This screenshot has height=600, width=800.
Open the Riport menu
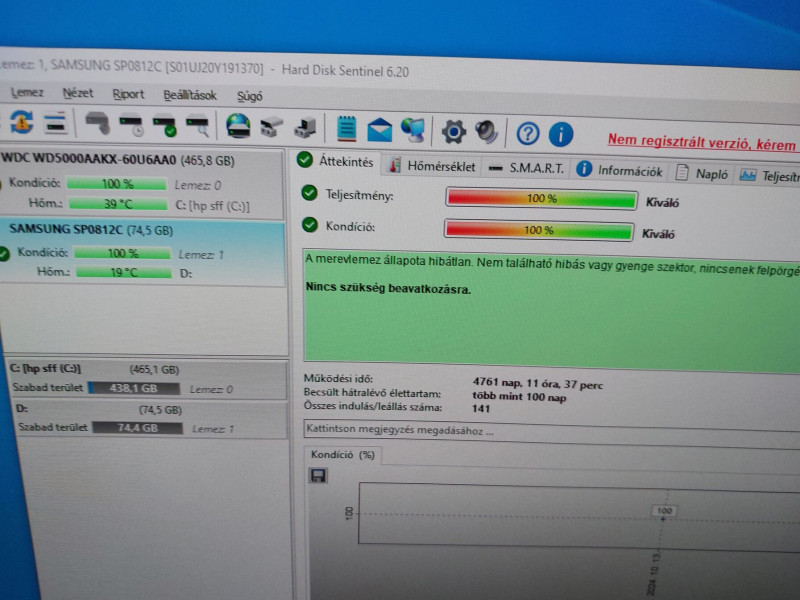tap(128, 94)
